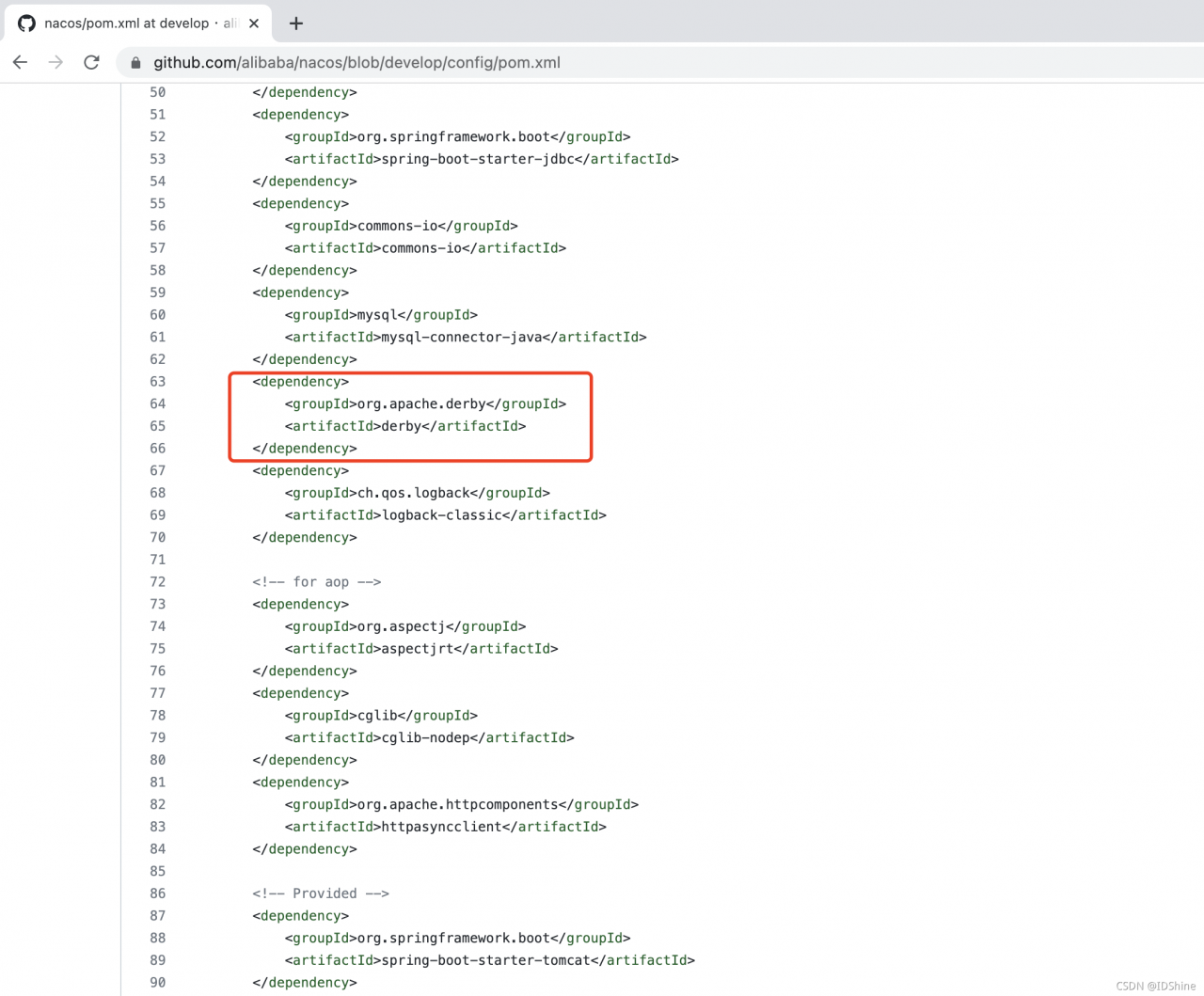Click the commons-io artifactId line
Screen dimensions: 1204x996
pyautogui.click(x=425, y=248)
